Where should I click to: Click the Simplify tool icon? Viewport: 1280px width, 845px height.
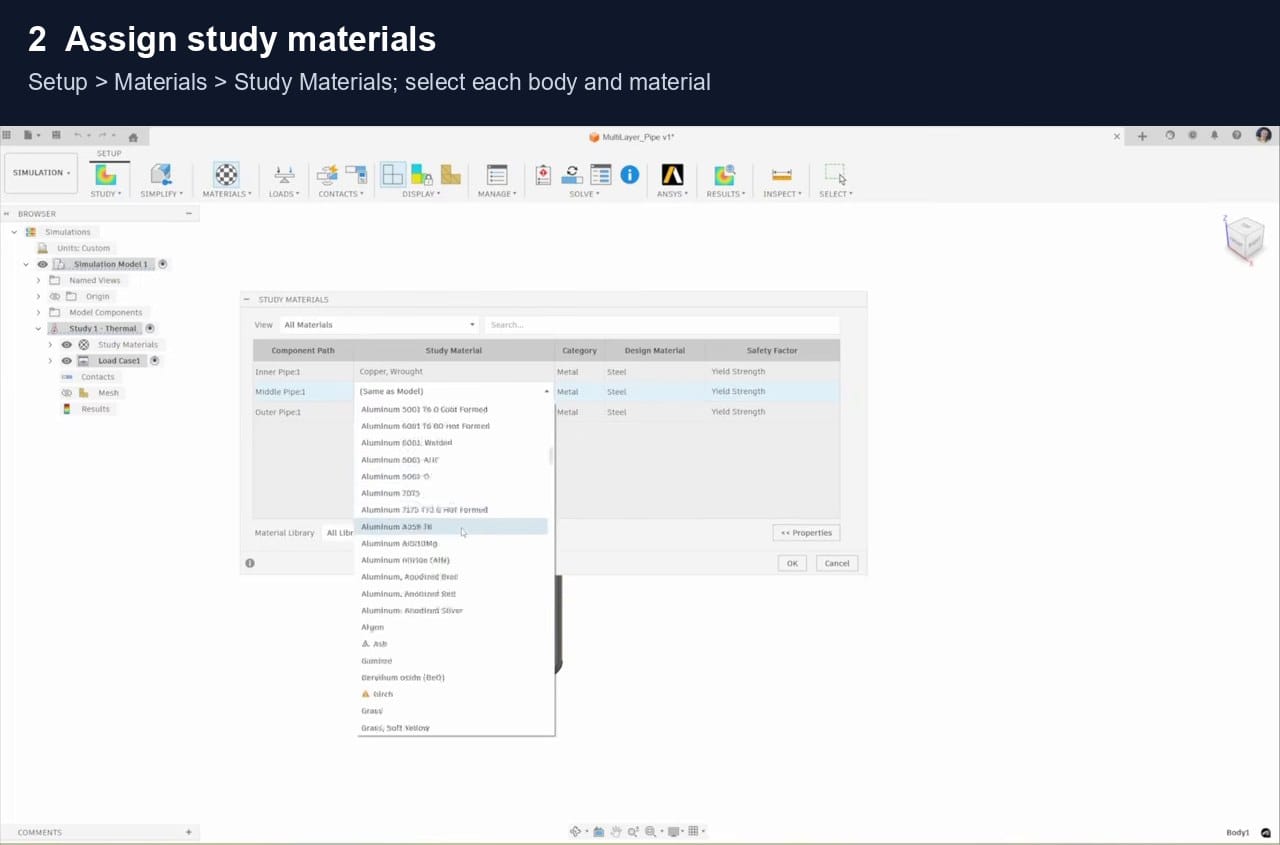[160, 175]
